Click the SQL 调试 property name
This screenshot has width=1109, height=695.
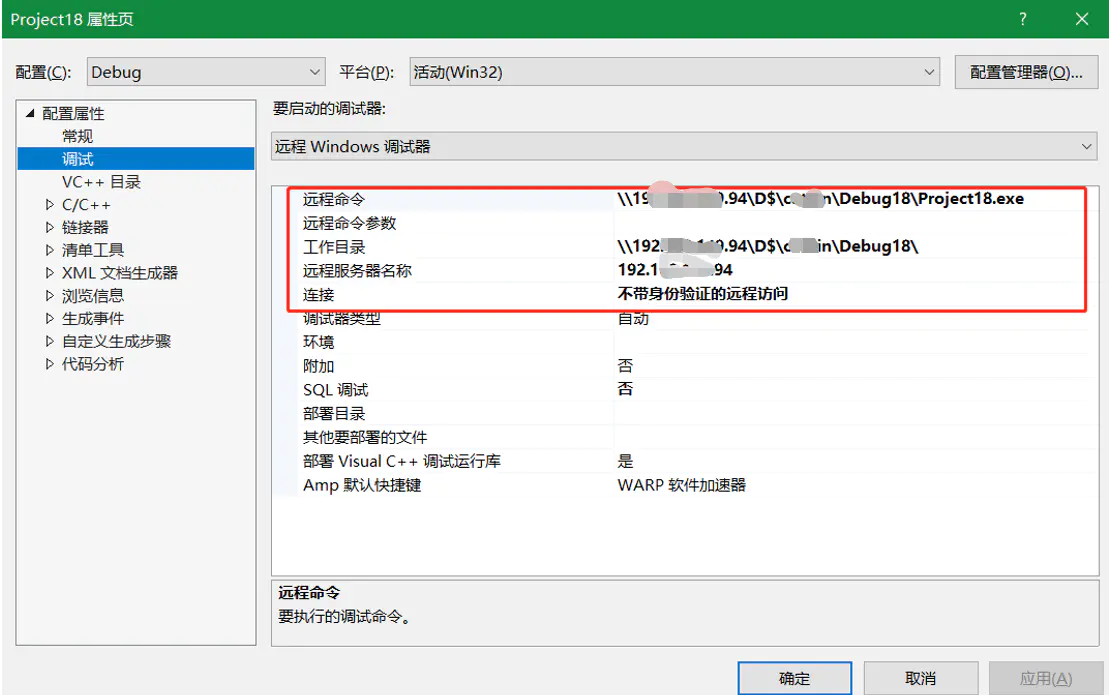point(335,390)
